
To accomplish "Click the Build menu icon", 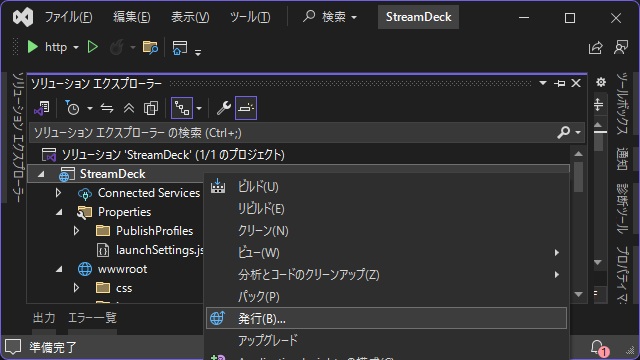I will tap(218, 187).
